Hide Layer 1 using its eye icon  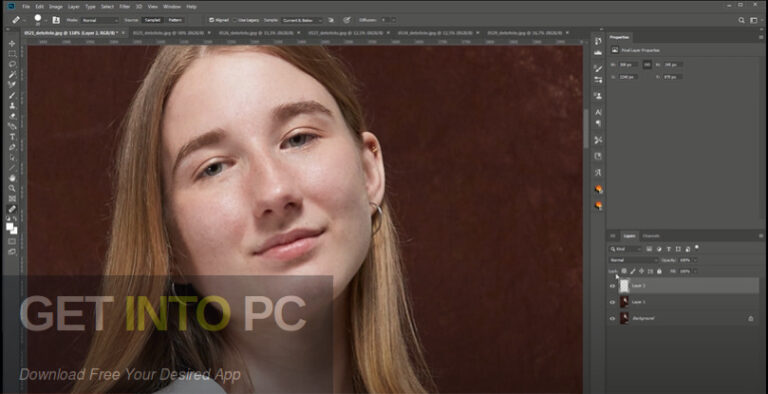[612, 302]
